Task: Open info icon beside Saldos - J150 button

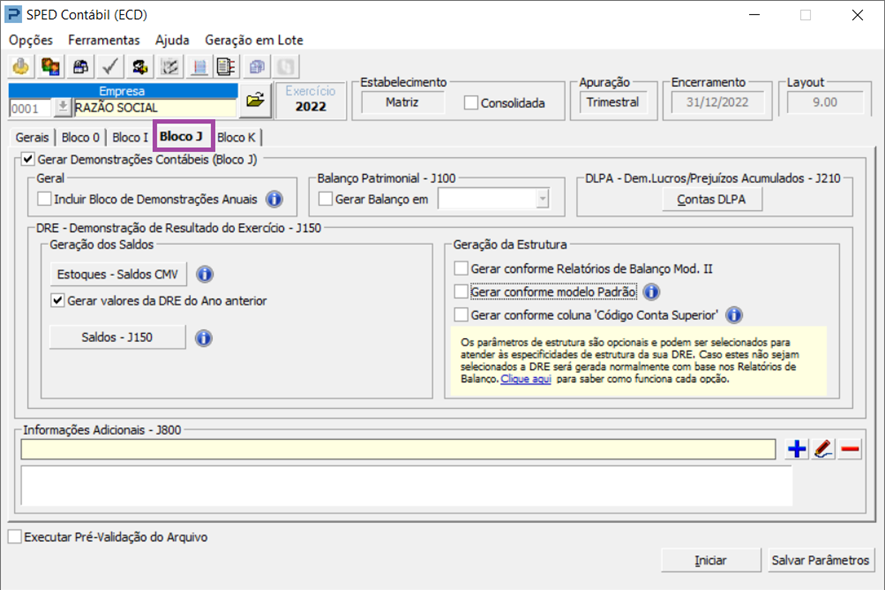Action: 203,338
